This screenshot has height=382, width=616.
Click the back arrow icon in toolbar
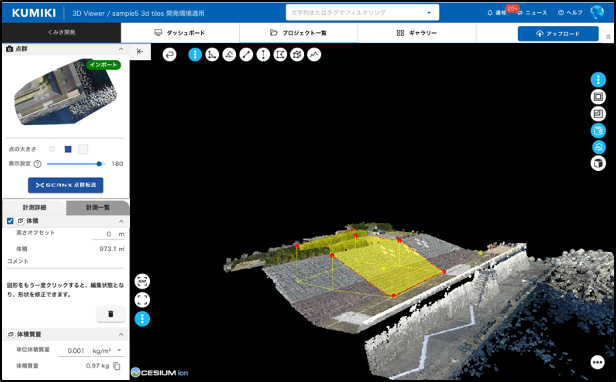170,55
